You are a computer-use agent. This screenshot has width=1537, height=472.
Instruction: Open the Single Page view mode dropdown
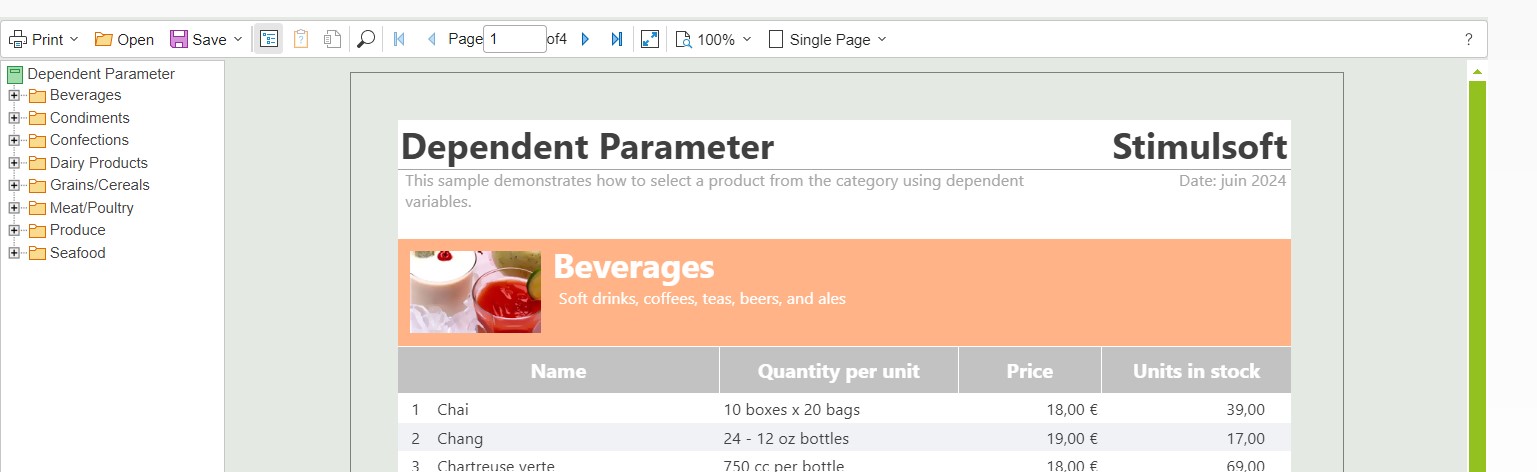827,39
